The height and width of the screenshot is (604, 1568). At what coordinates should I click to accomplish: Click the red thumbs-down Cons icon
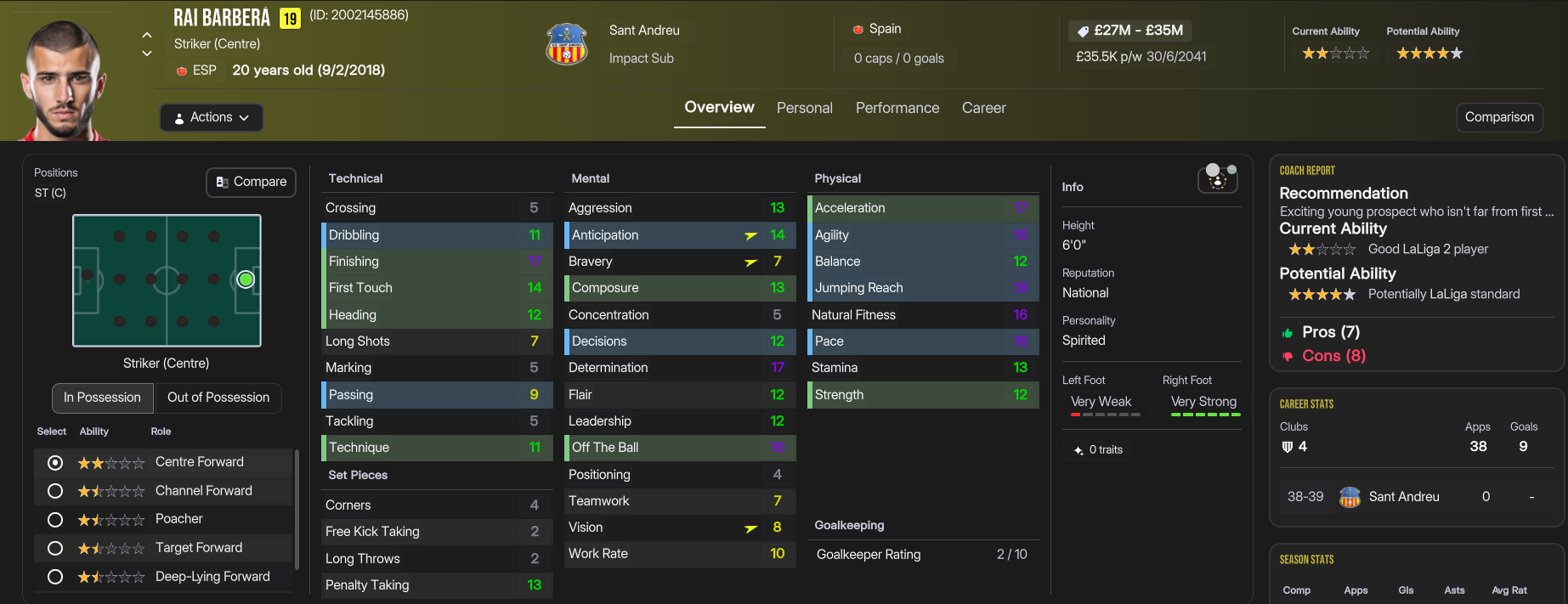coord(1288,357)
